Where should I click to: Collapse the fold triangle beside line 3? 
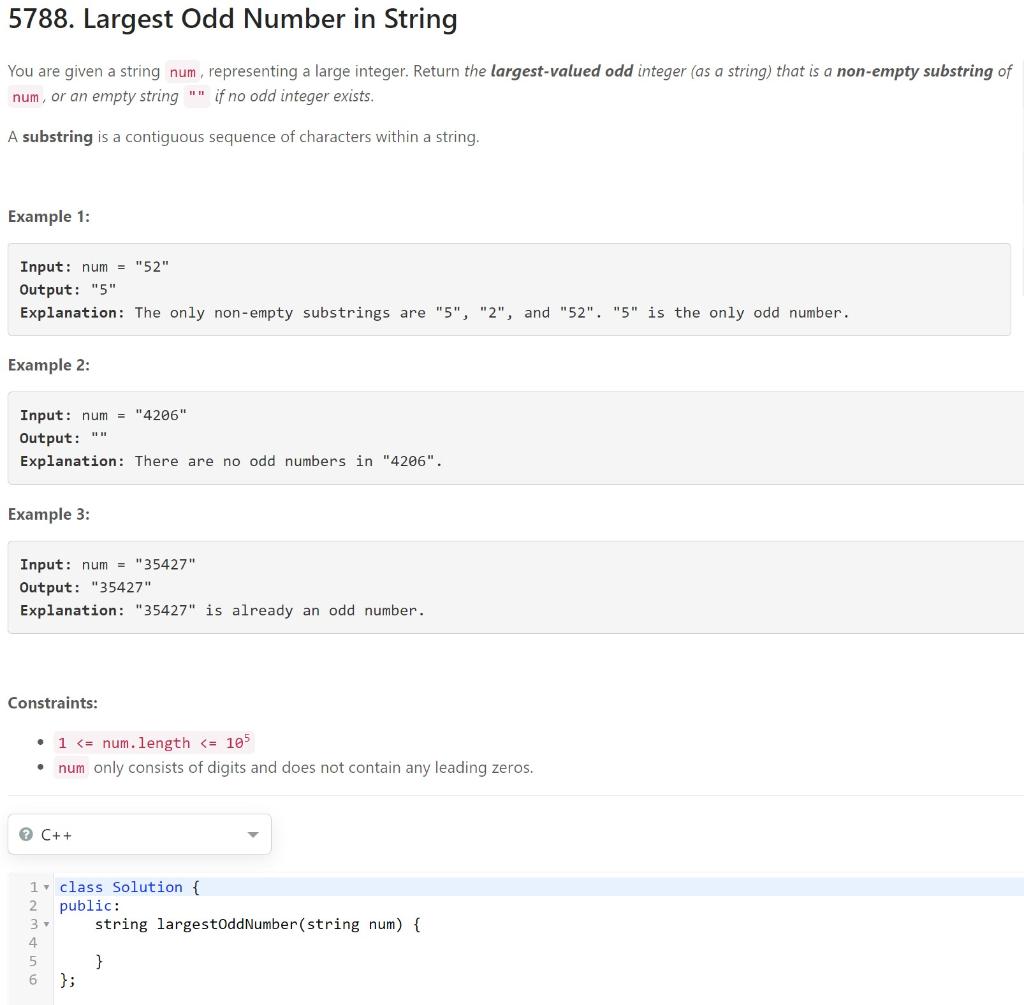[x=45, y=924]
